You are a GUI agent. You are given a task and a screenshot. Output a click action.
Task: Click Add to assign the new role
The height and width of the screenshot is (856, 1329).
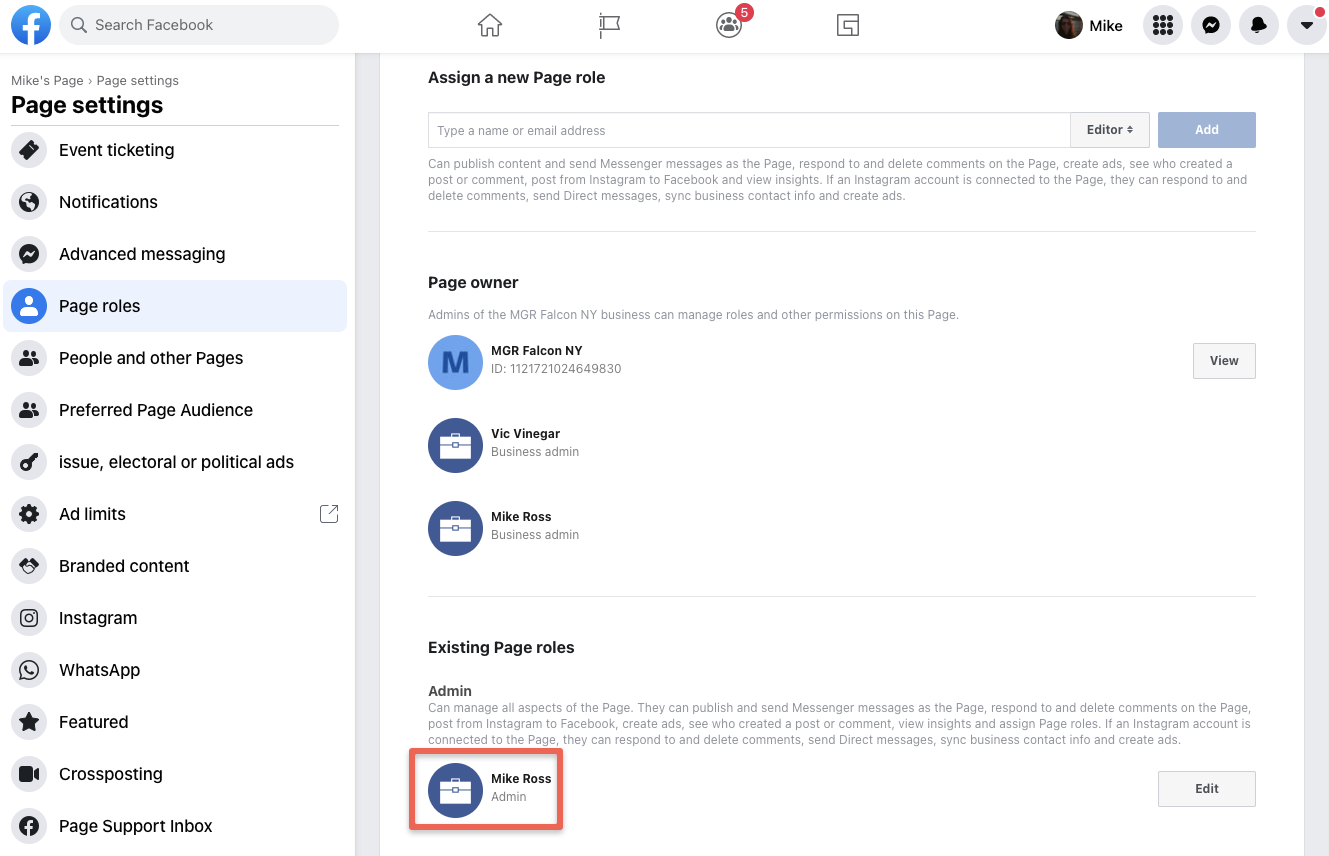click(1206, 129)
